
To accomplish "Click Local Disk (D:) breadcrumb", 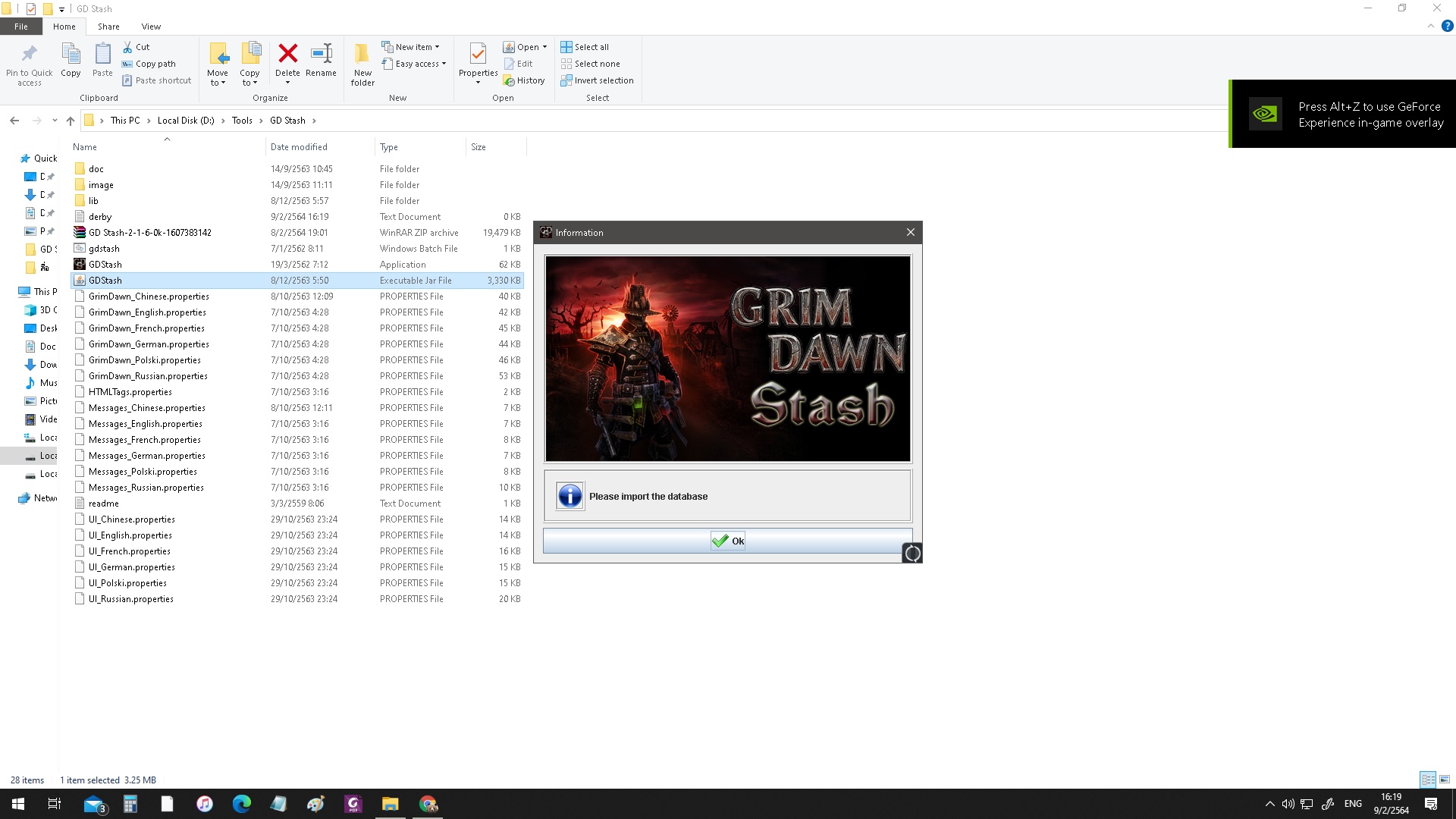I will 186,121.
